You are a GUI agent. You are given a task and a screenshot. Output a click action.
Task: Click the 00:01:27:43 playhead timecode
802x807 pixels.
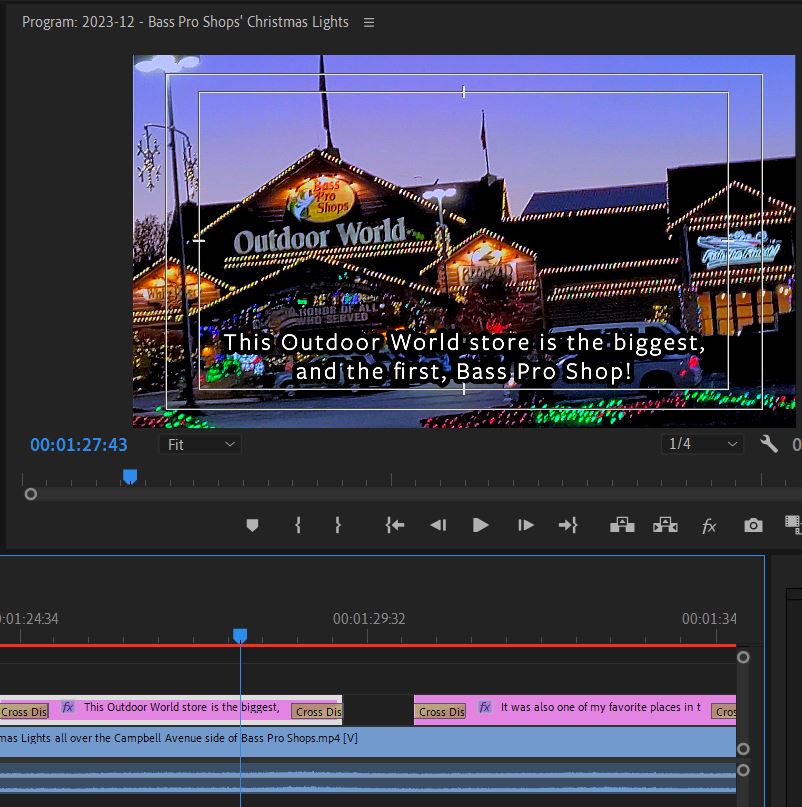(79, 445)
